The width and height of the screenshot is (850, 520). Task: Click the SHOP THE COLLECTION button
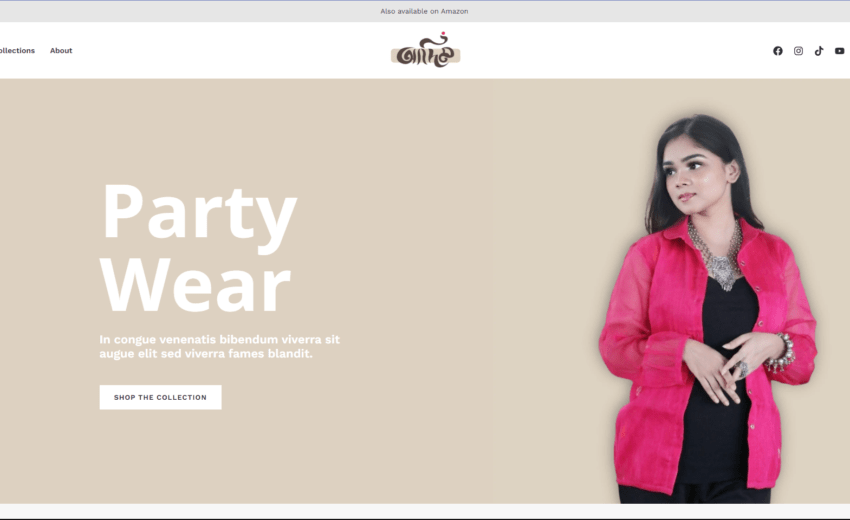pos(160,397)
